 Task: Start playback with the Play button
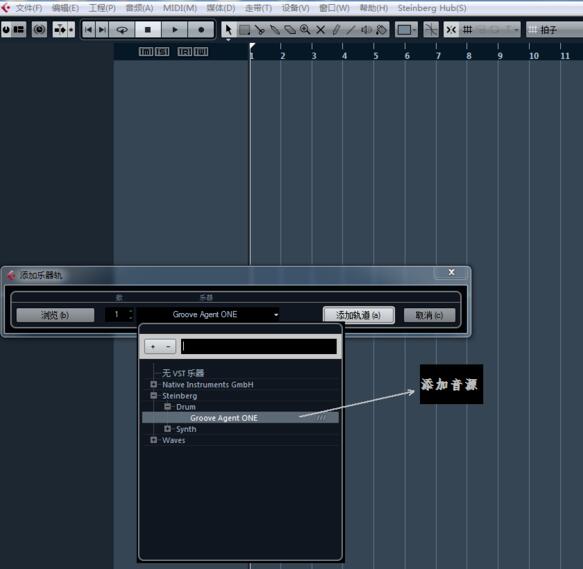pos(175,29)
